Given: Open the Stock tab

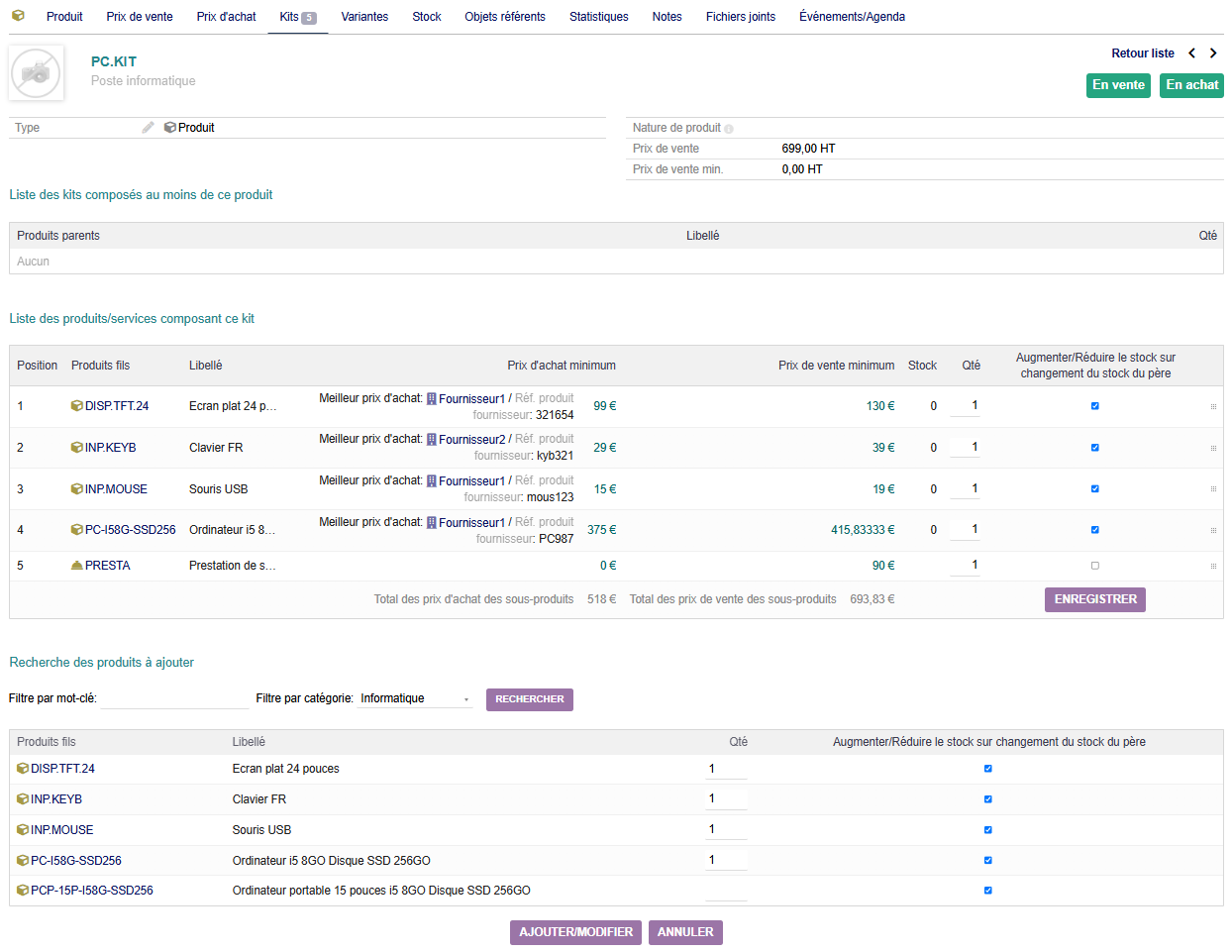Looking at the screenshot, I should point(427,17).
